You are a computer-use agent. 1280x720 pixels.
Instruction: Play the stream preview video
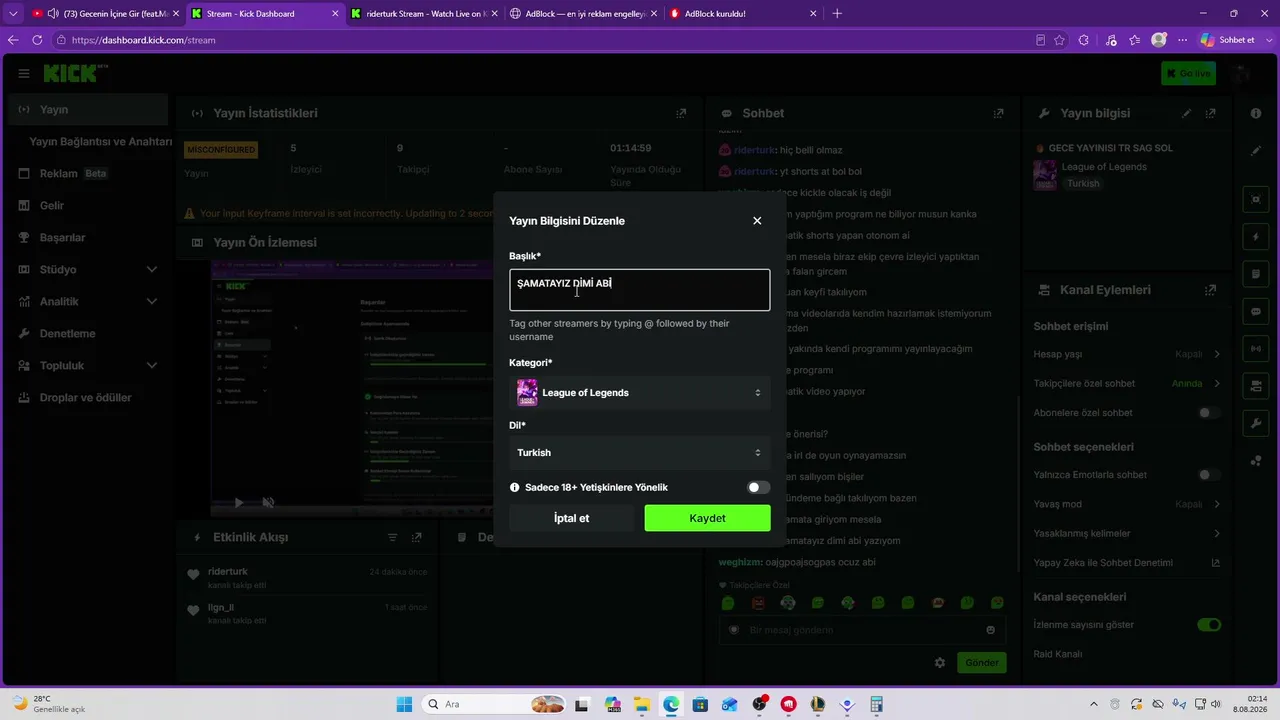click(x=238, y=502)
